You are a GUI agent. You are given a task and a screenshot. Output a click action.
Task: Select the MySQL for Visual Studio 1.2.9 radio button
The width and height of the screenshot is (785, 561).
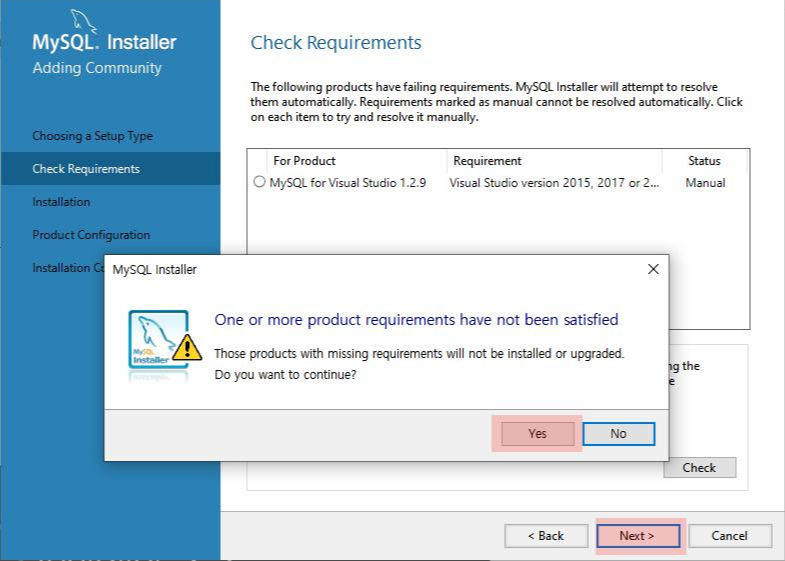pyautogui.click(x=259, y=182)
